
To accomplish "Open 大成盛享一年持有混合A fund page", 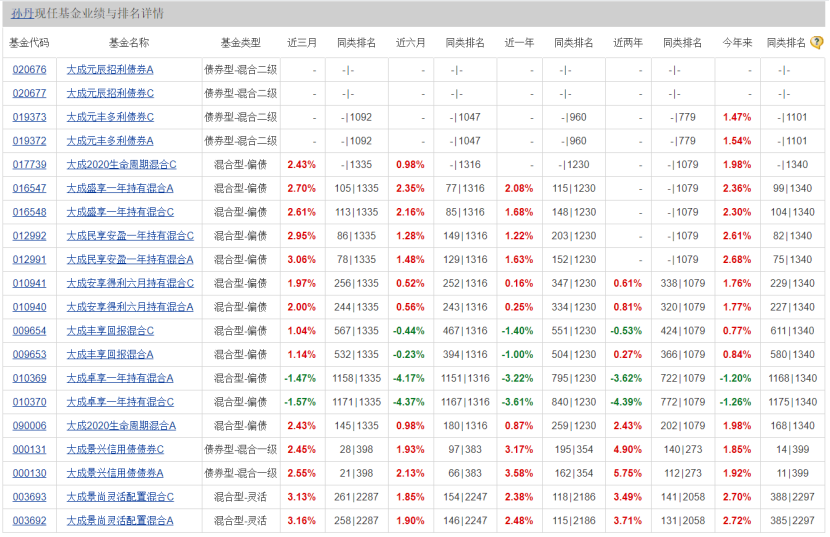I will pos(120,188).
